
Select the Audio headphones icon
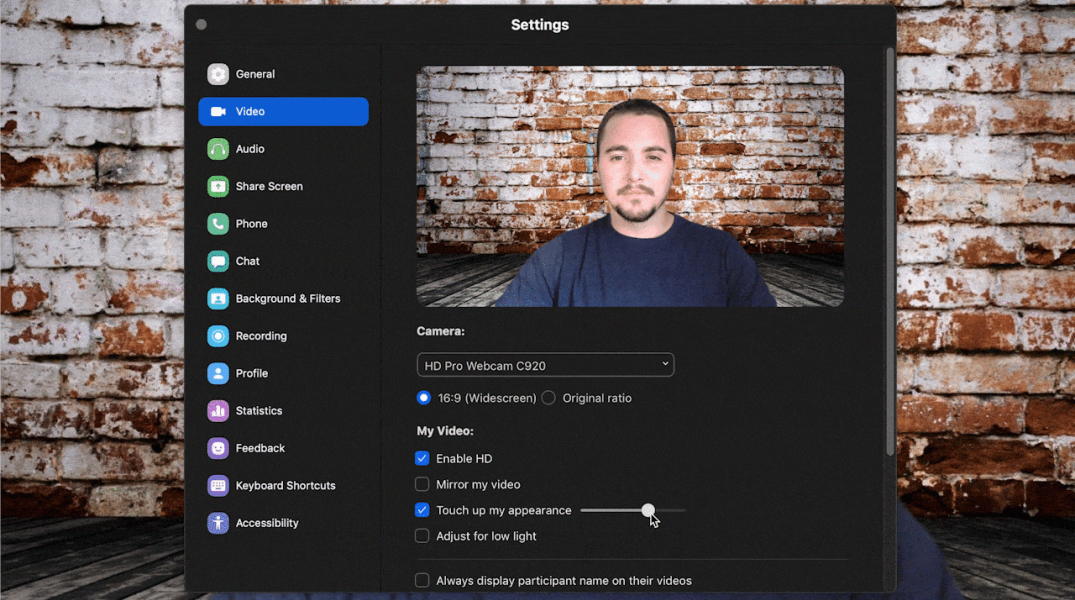pos(218,149)
